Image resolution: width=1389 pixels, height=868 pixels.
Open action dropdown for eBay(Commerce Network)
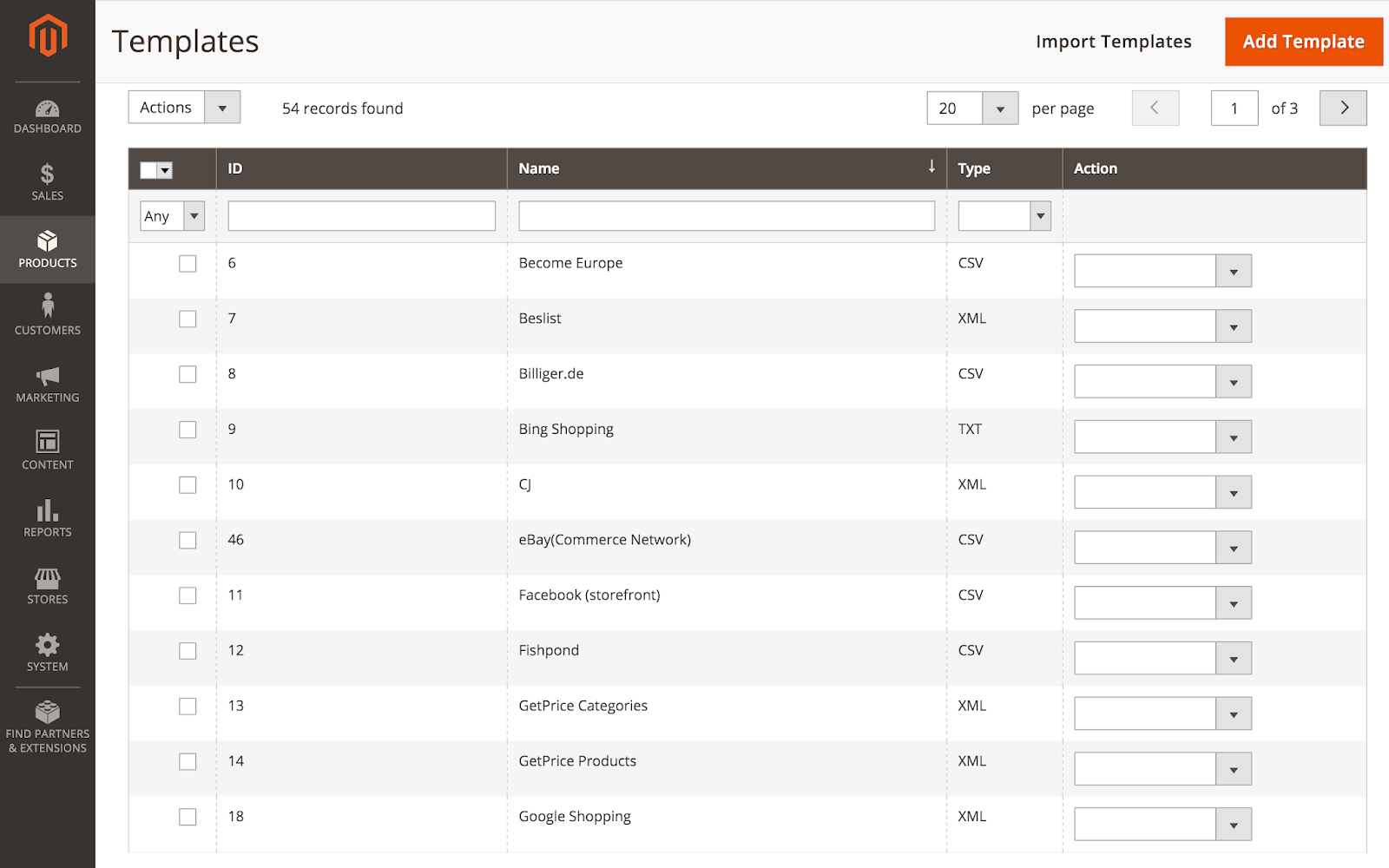coord(1162,548)
